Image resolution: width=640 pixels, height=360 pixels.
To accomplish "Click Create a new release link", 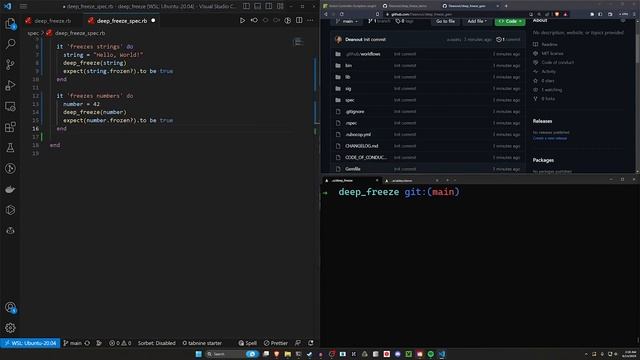I will pos(550,138).
